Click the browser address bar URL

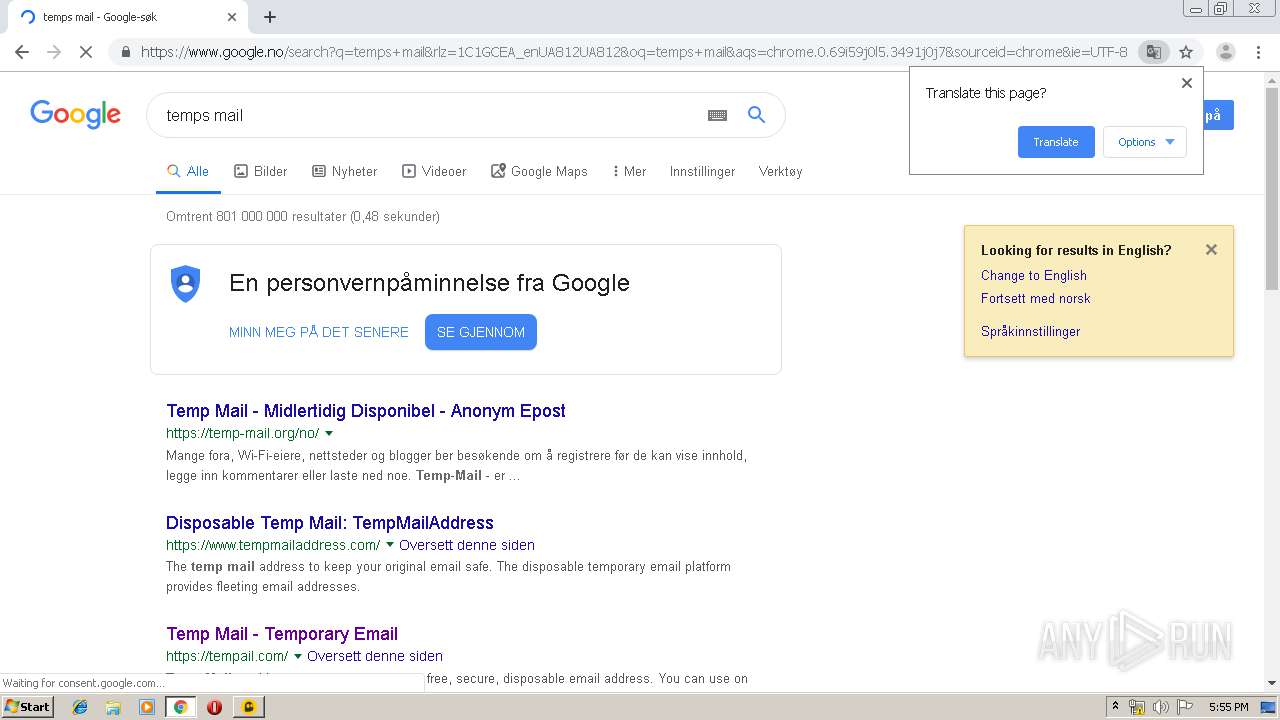[x=634, y=52]
